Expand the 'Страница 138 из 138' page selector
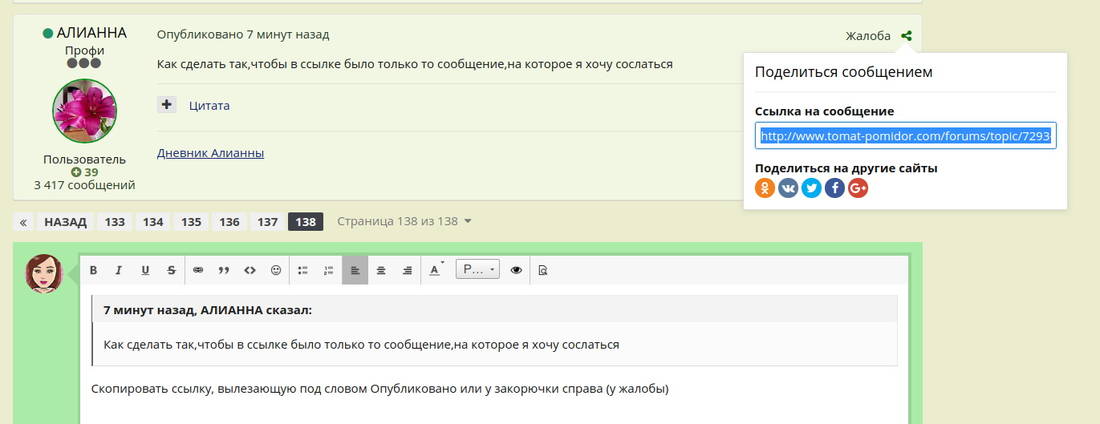Viewport: 1100px width, 424px height. coord(404,221)
